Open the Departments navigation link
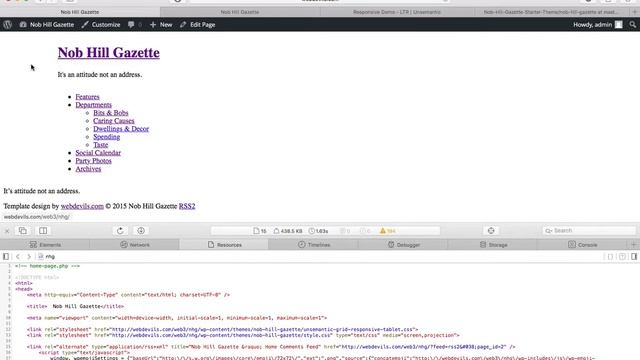Image resolution: width=640 pixels, height=360 pixels. [x=93, y=105]
